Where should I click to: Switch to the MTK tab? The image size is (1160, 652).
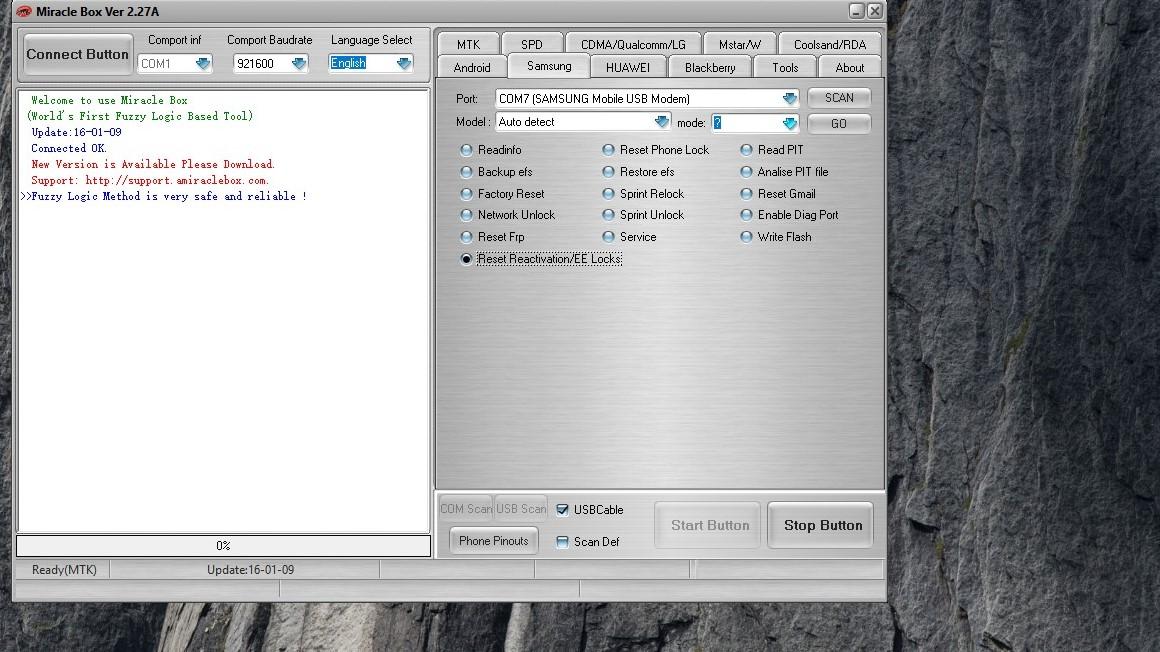tap(468, 45)
